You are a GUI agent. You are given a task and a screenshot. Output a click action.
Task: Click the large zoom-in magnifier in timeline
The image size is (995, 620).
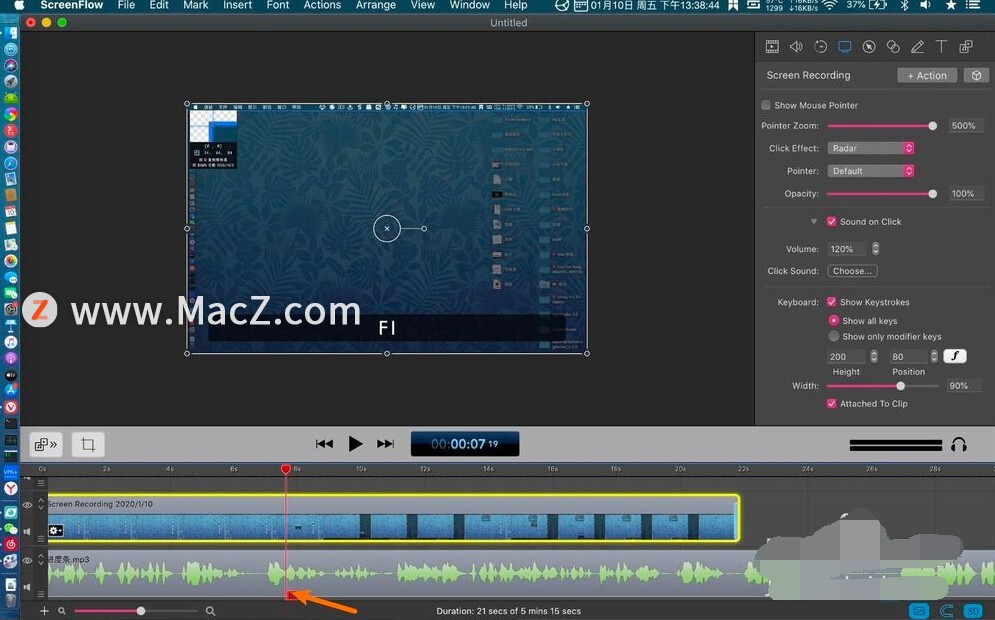[x=210, y=611]
